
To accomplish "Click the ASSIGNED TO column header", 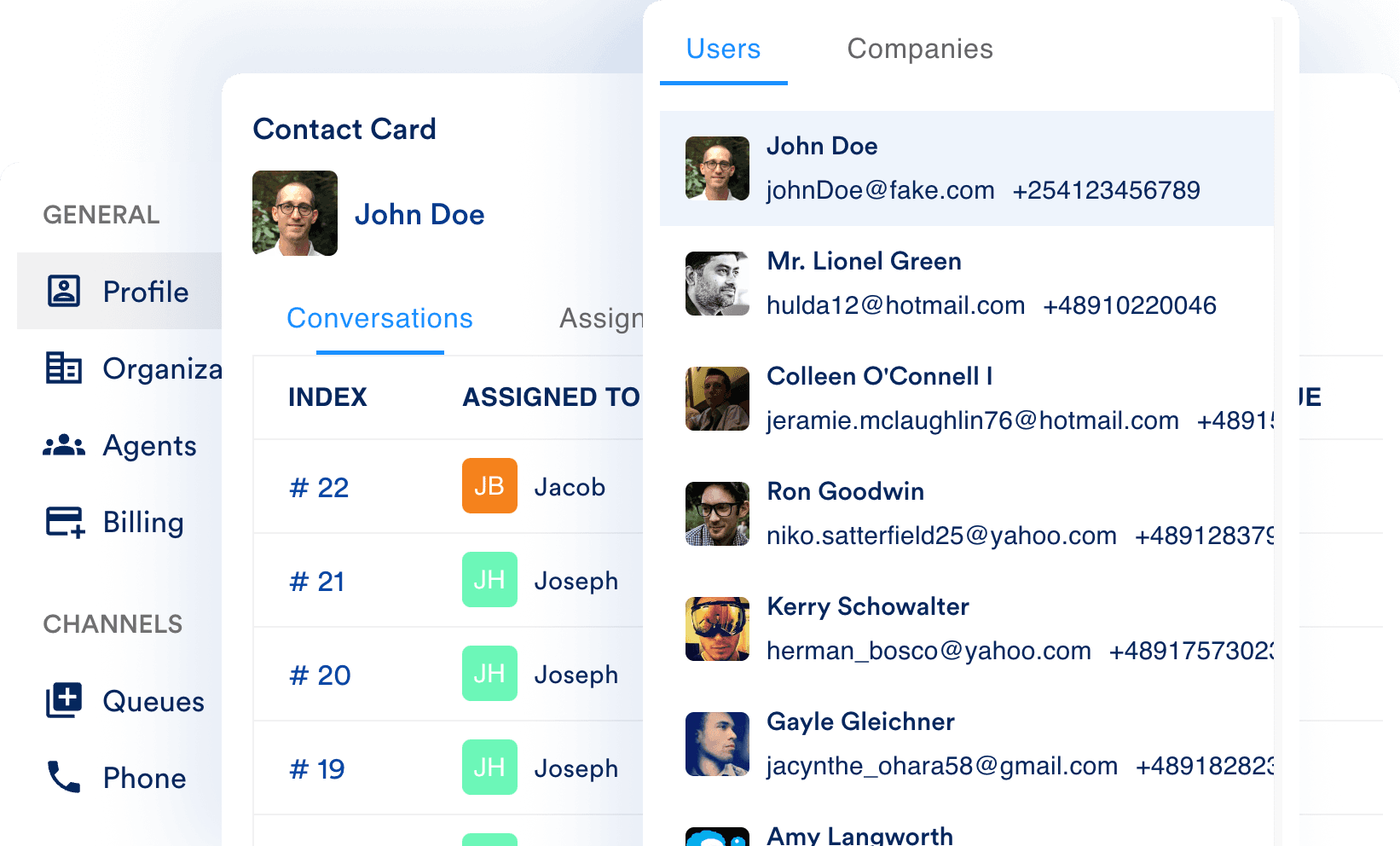I will [x=551, y=397].
